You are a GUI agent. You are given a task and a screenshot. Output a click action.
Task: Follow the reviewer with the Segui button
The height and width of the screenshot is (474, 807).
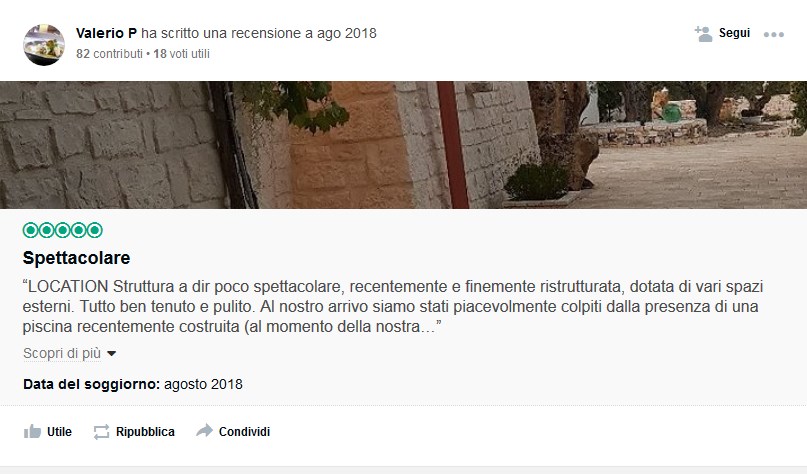734,33
